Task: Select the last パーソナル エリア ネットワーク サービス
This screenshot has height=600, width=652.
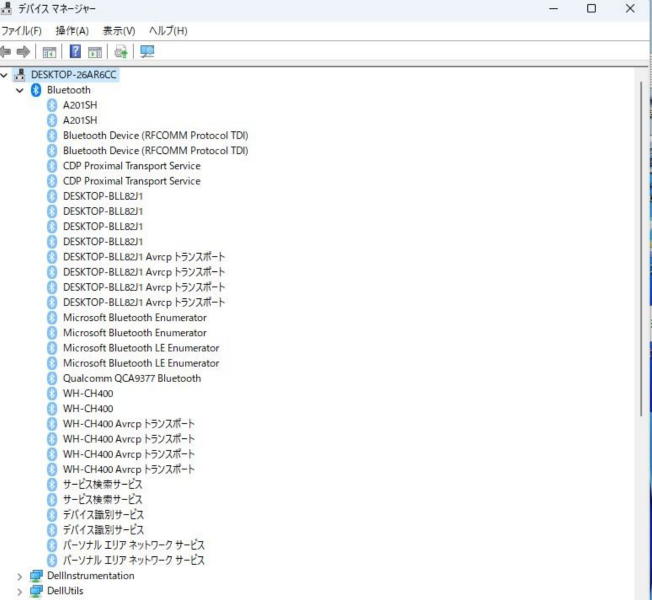Action: coord(133,560)
